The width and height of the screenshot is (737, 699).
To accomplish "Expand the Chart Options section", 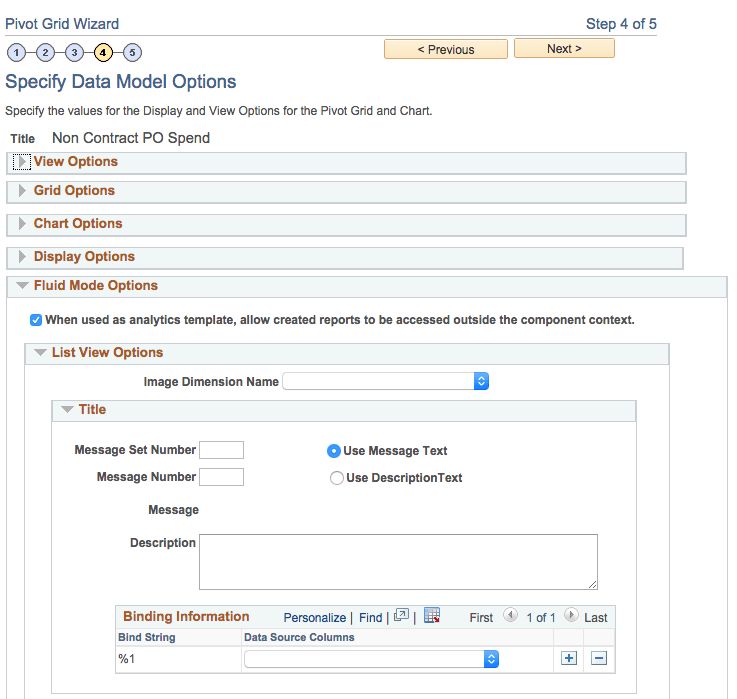I will (22, 224).
